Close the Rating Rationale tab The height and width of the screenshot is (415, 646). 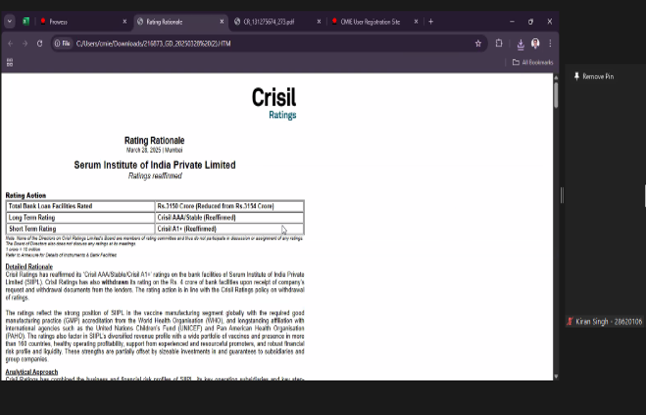tap(222, 21)
